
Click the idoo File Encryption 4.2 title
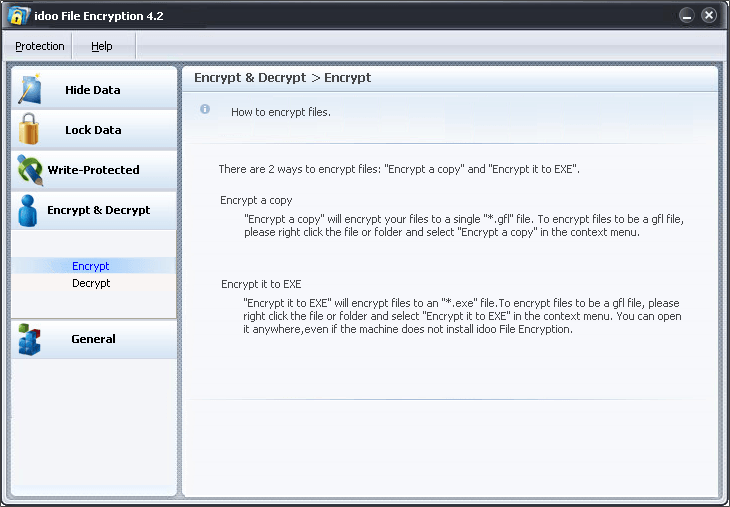click(x=99, y=16)
